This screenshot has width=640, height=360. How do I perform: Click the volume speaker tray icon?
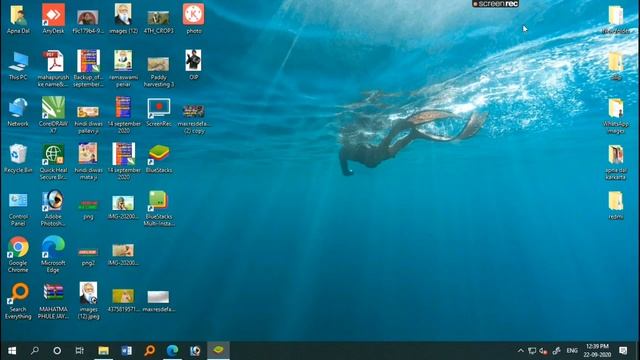click(543, 351)
